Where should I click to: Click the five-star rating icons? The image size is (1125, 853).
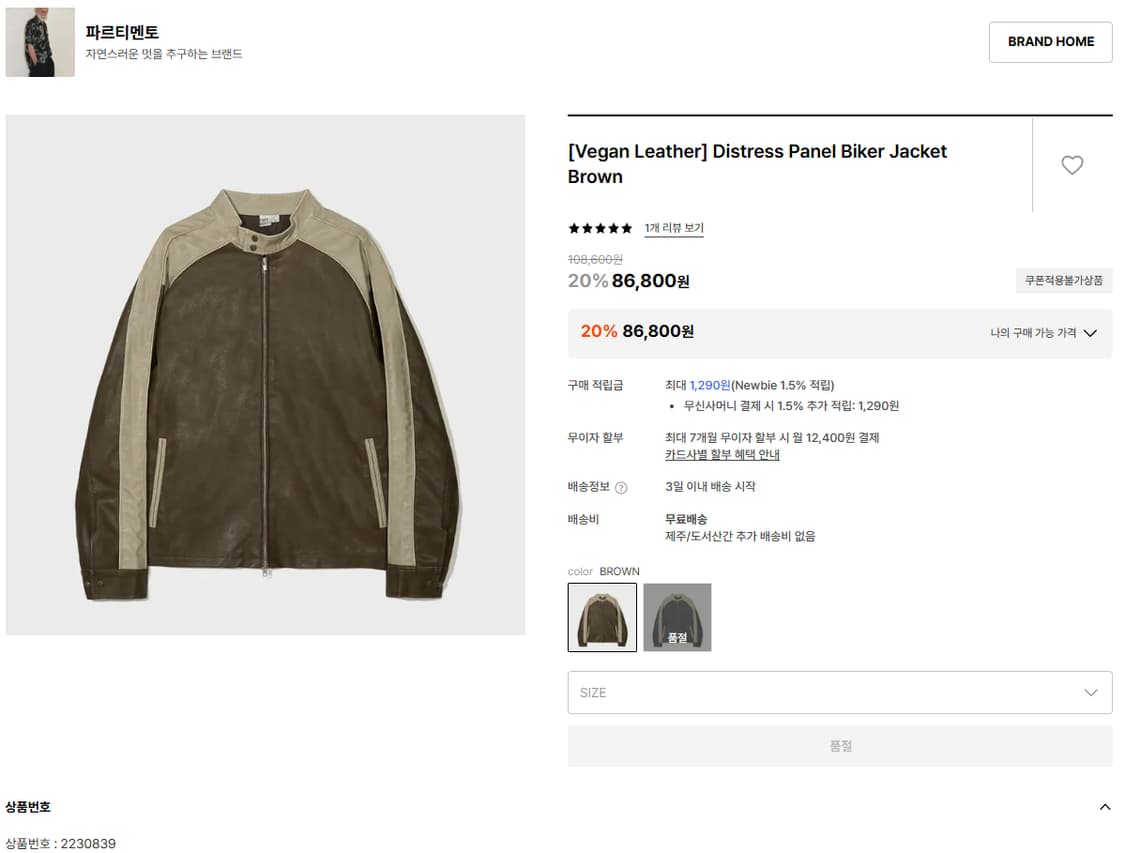pyautogui.click(x=600, y=228)
